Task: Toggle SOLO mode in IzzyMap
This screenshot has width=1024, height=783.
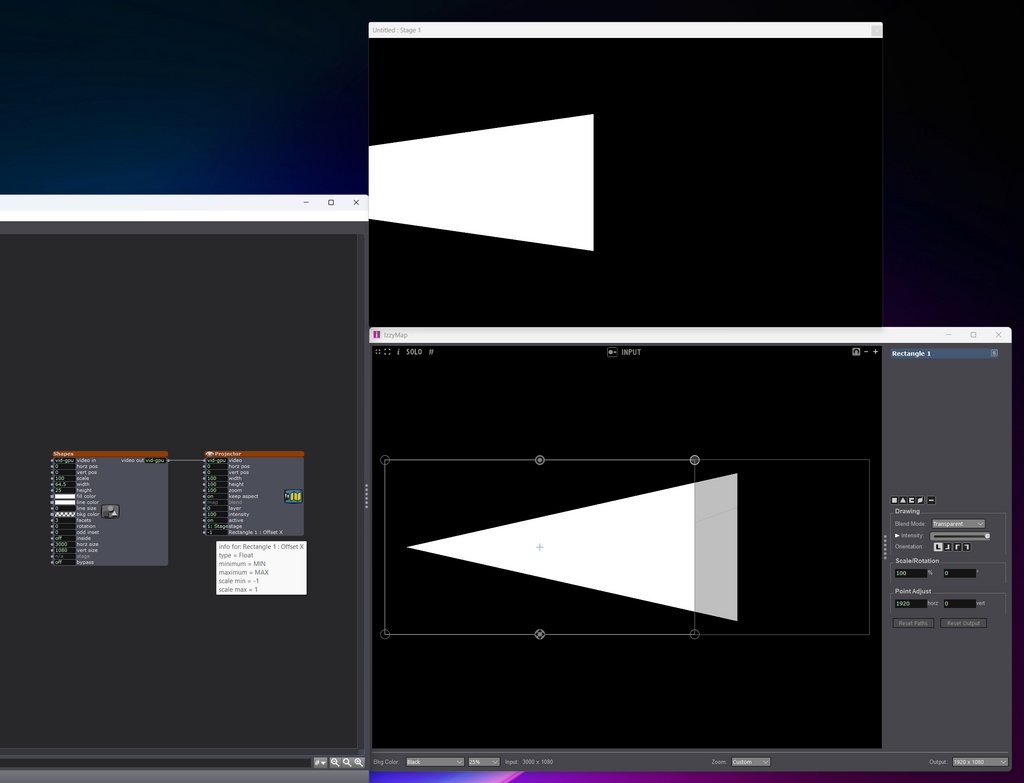Action: point(413,352)
